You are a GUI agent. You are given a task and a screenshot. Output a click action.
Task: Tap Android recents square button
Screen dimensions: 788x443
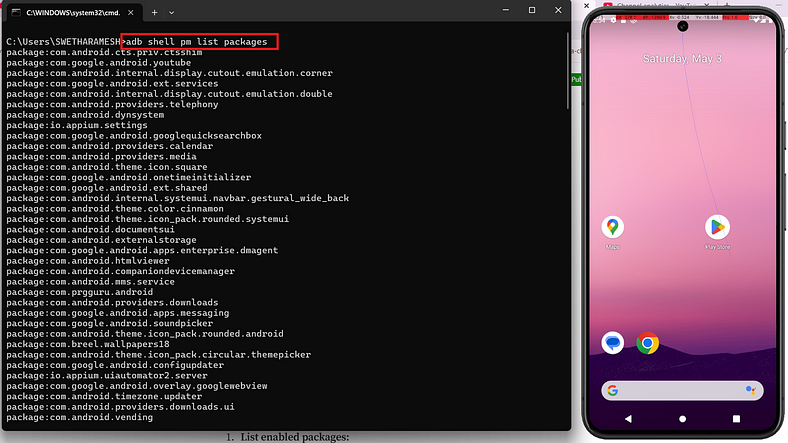(736, 418)
